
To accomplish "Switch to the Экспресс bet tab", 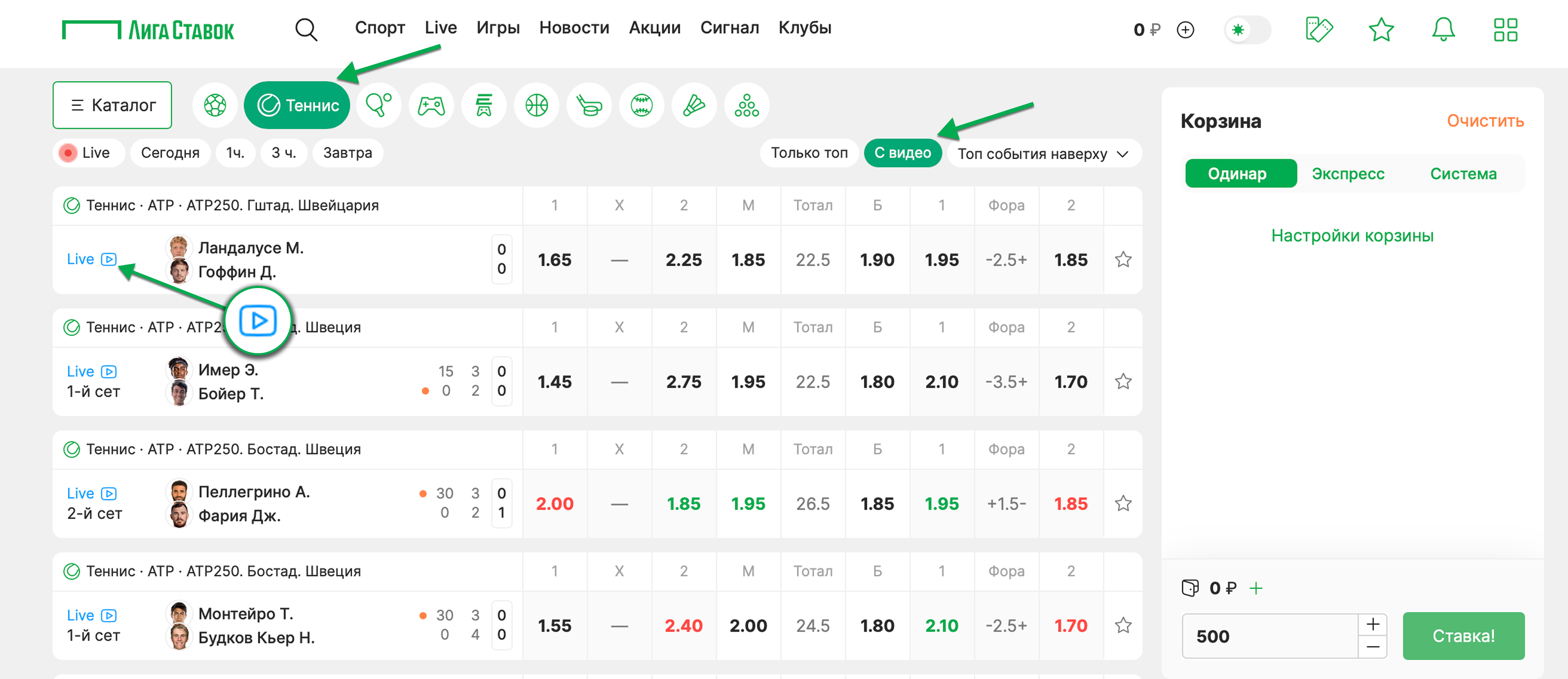I will click(1347, 174).
